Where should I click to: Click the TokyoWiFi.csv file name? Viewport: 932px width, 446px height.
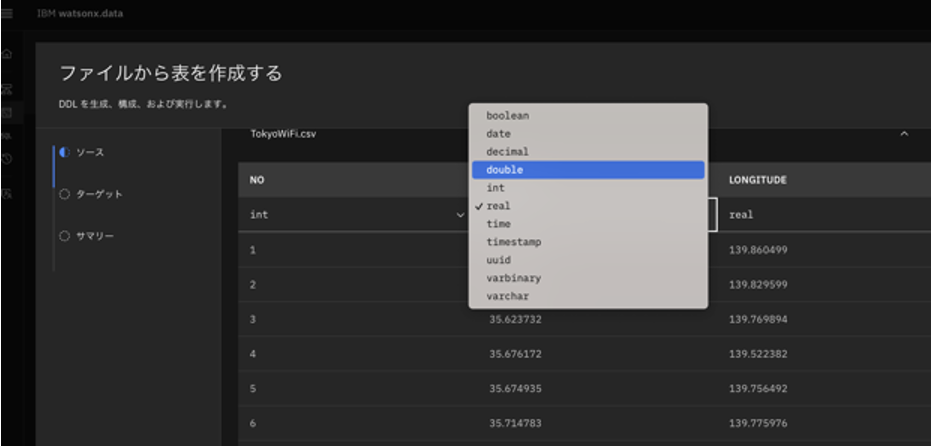pos(283,134)
